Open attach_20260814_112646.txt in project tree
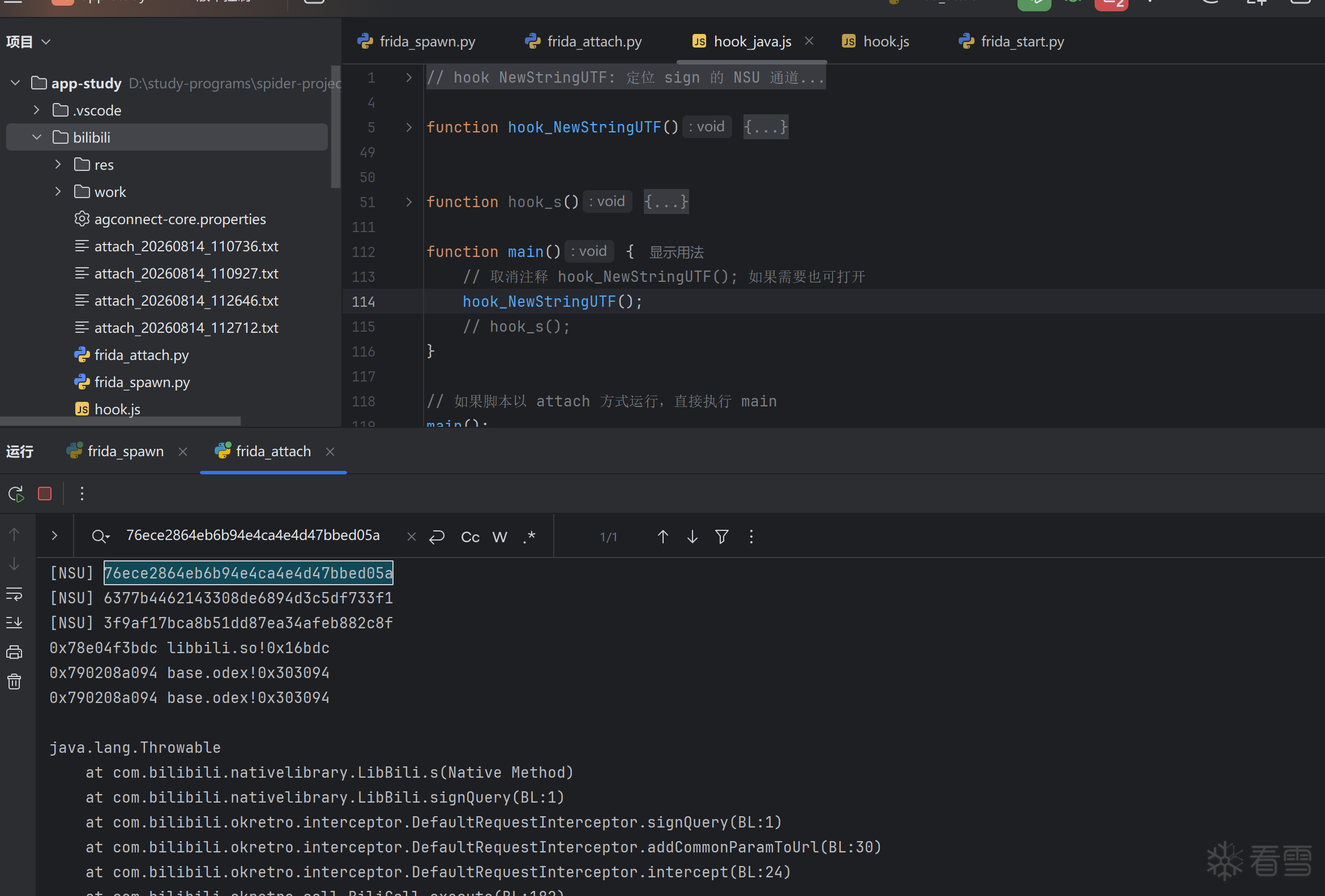1325x896 pixels. 176,301
